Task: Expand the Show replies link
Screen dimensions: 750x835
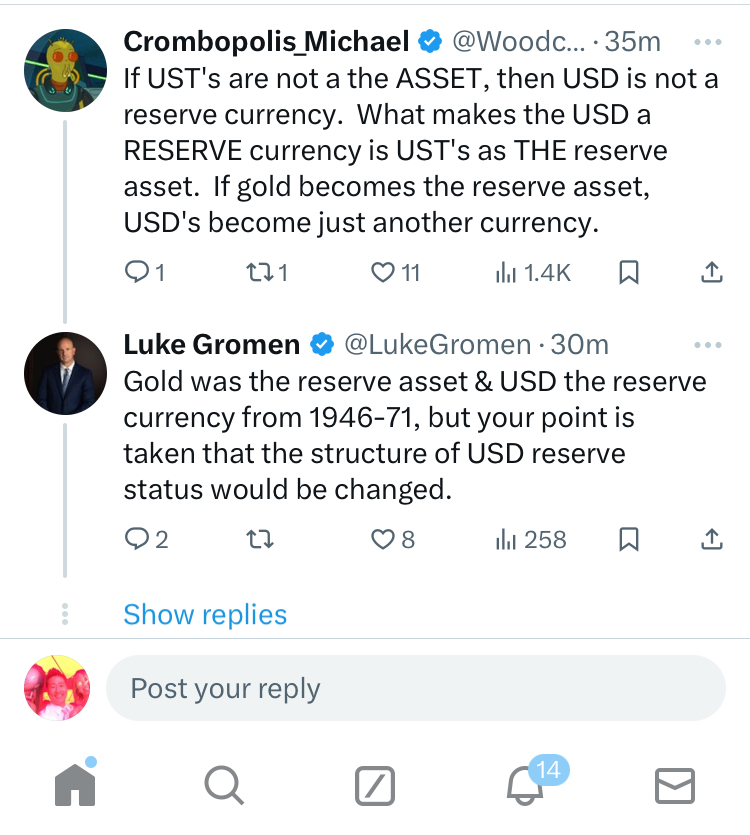Action: click(x=205, y=614)
